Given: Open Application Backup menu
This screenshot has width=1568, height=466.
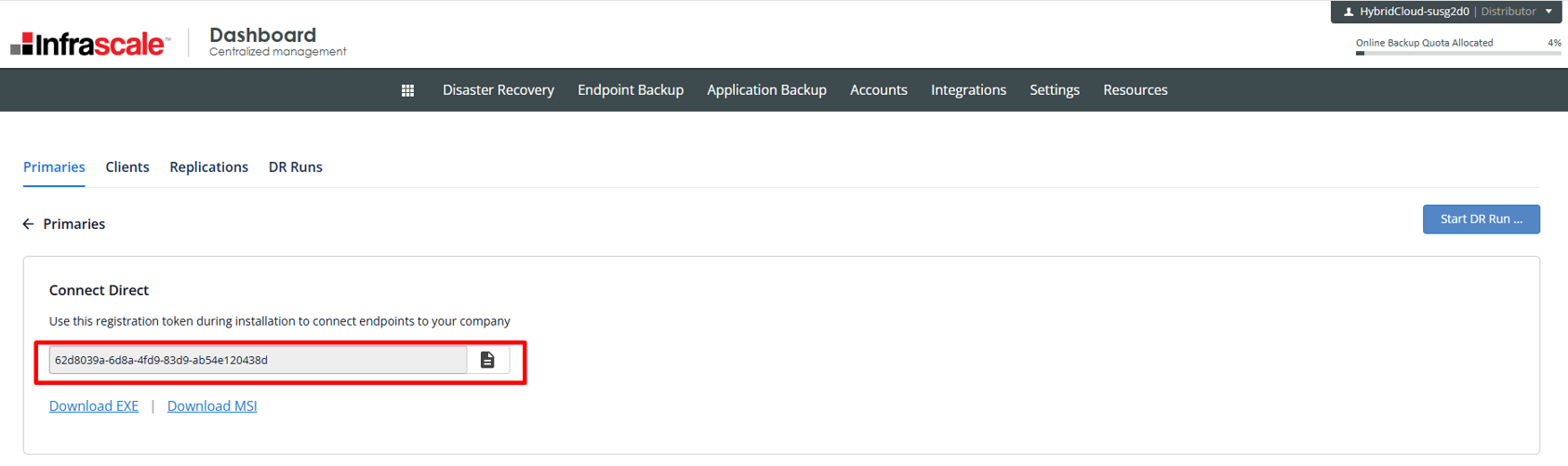Looking at the screenshot, I should (766, 90).
